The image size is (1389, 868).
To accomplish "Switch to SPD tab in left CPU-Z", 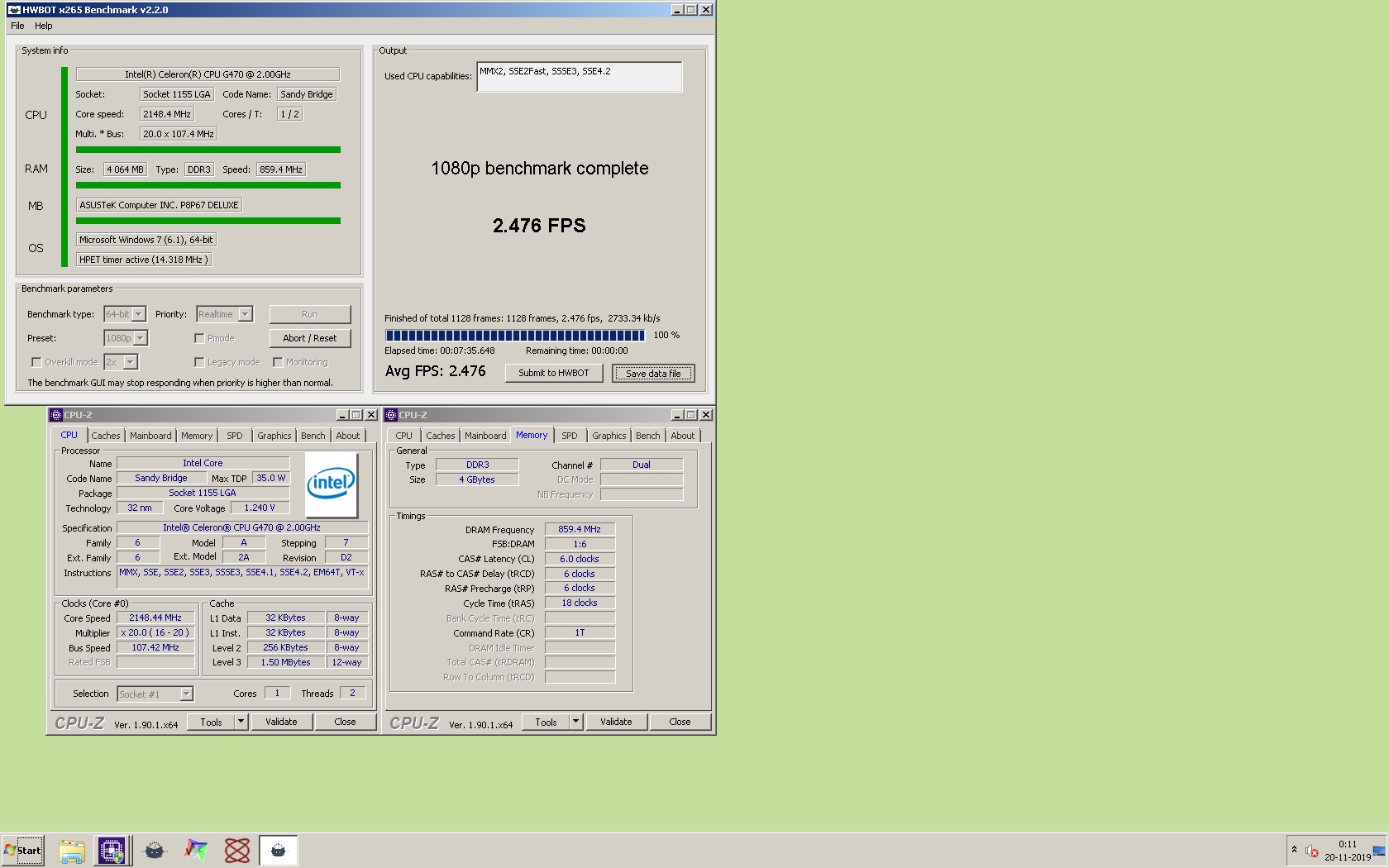I will pos(235,436).
